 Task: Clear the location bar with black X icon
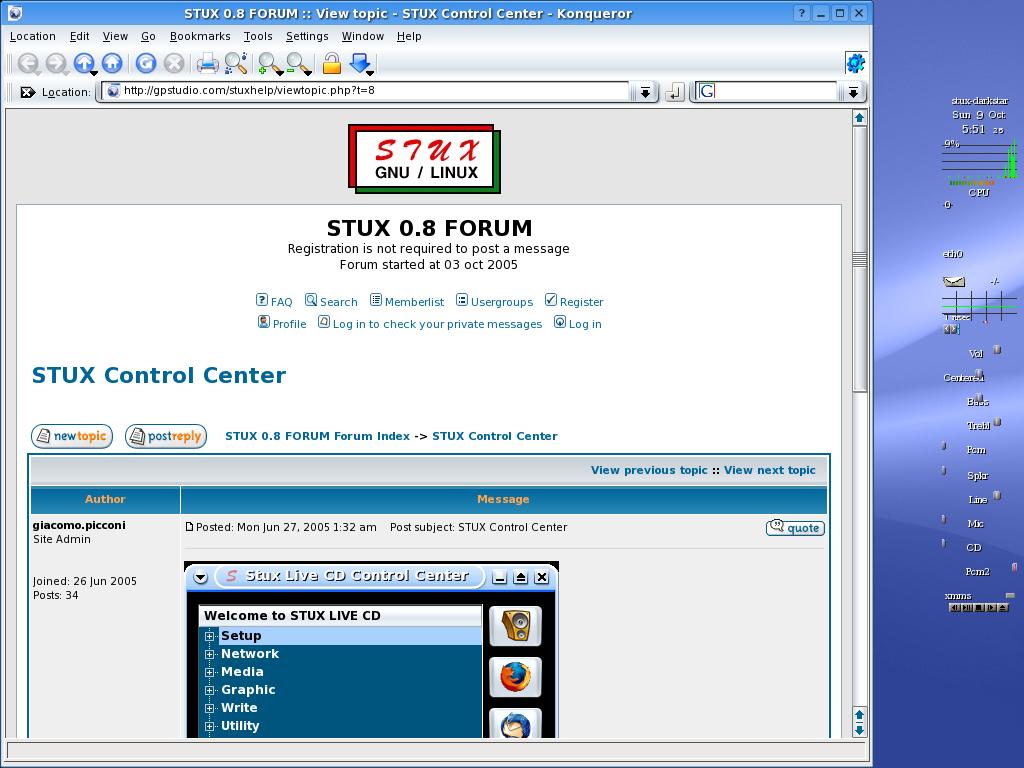[27, 92]
